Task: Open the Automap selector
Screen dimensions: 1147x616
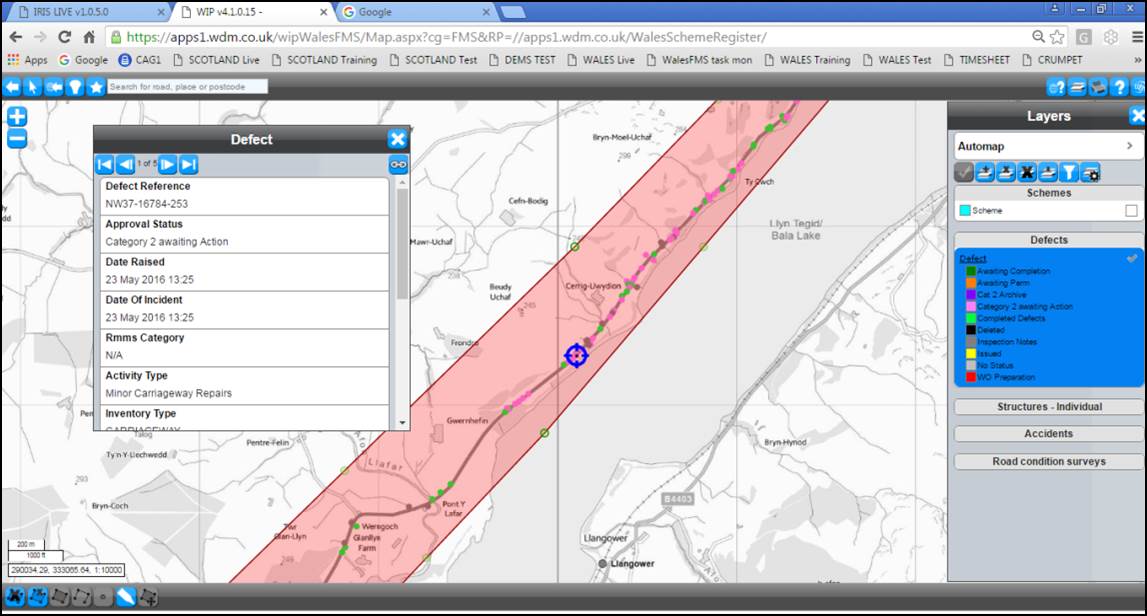Action: coord(1046,146)
